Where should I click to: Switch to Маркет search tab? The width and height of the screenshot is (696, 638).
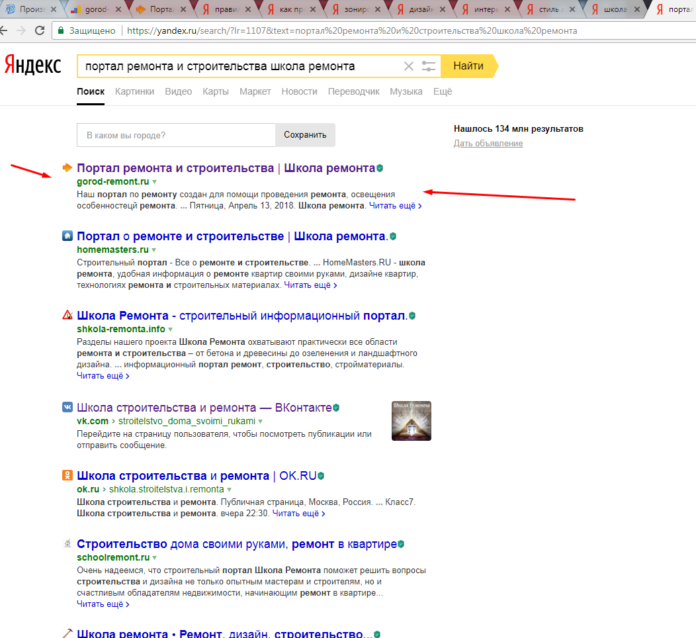255,91
